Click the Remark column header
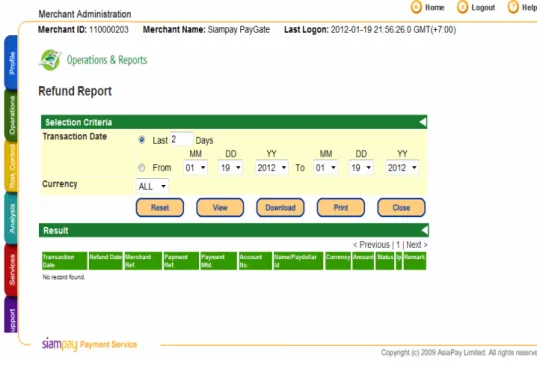Screen dimensions: 537x367 (x=414, y=261)
